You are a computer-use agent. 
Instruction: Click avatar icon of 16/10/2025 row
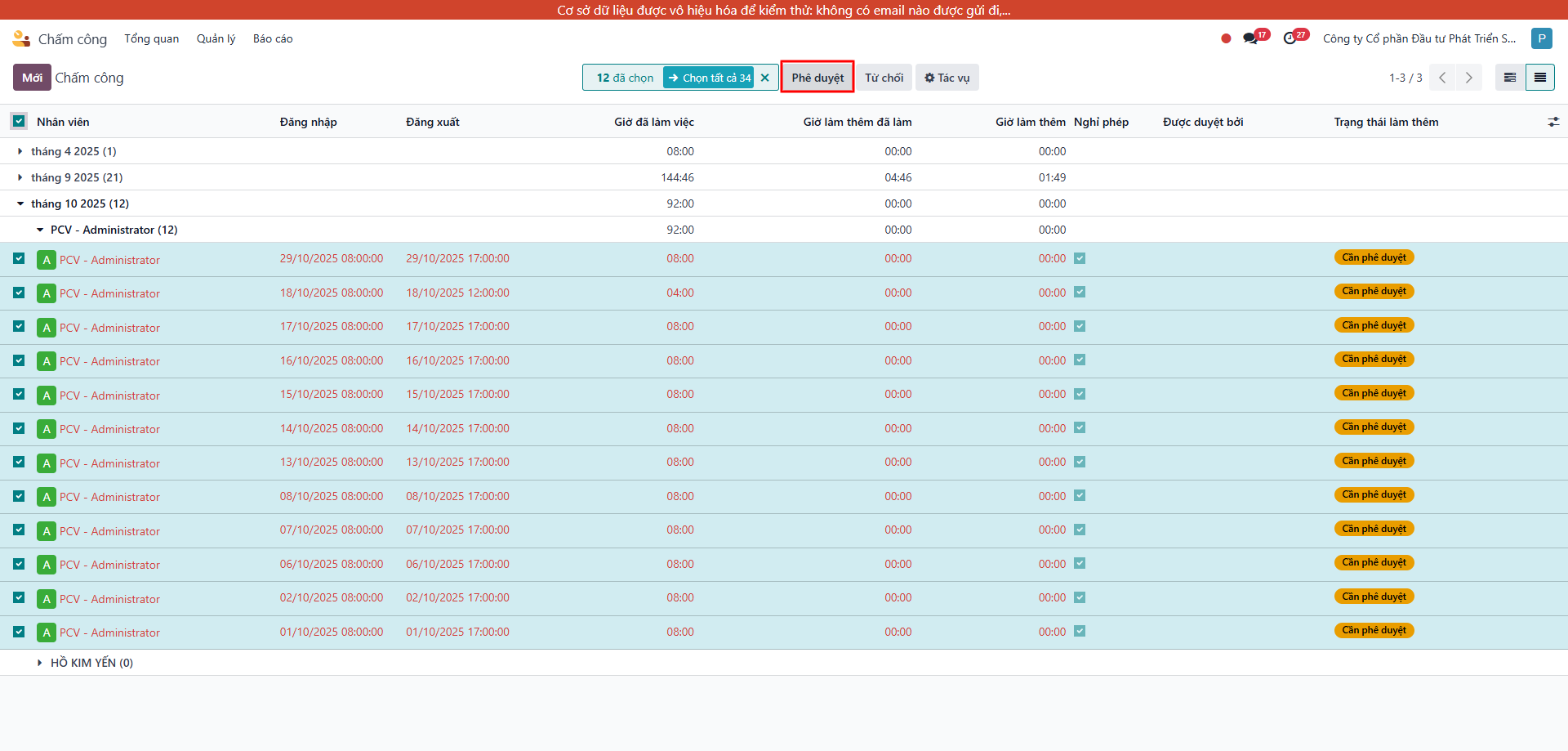tap(47, 361)
